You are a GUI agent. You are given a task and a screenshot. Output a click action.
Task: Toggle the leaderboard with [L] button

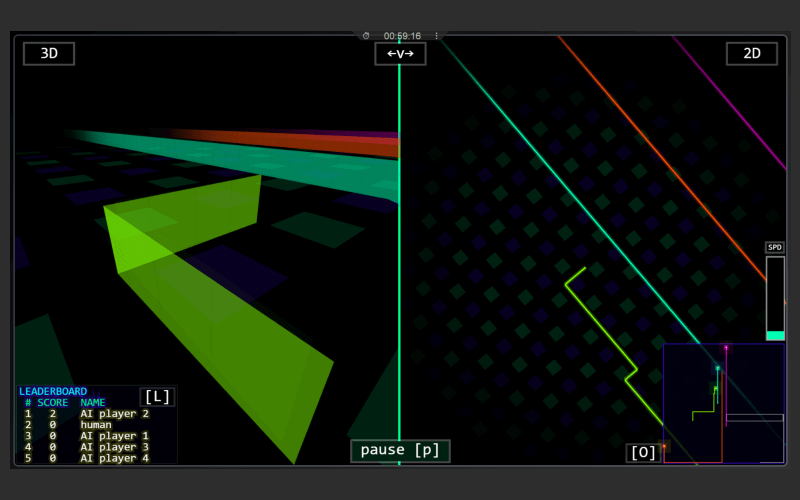pos(157,397)
